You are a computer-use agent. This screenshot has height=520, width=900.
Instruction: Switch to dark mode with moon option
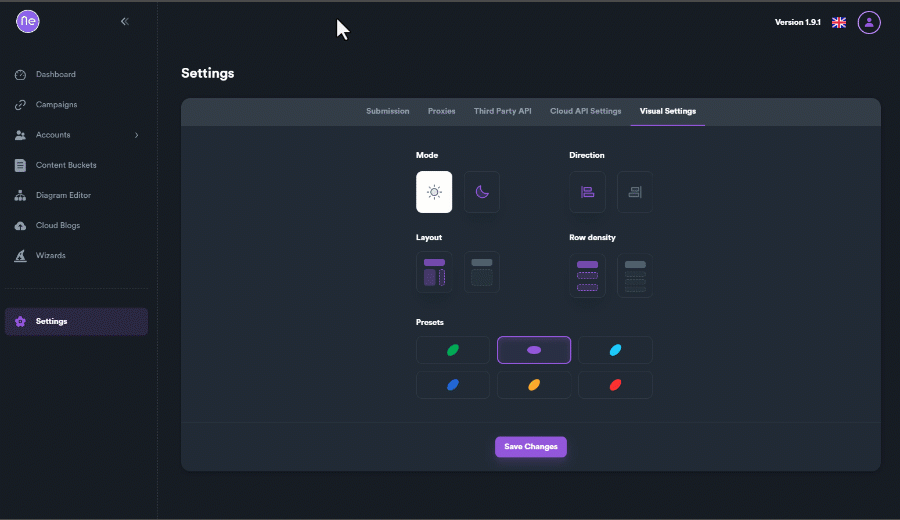[482, 192]
